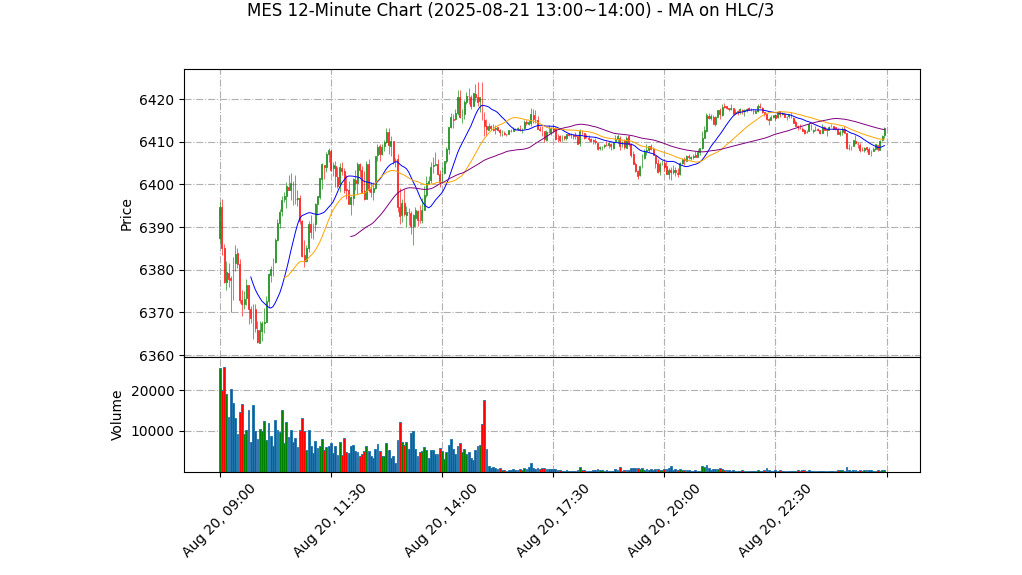The width and height of the screenshot is (1022, 575).
Task: Click the 'Aug 20, 17:30' x-axis label
Action: coord(551,520)
